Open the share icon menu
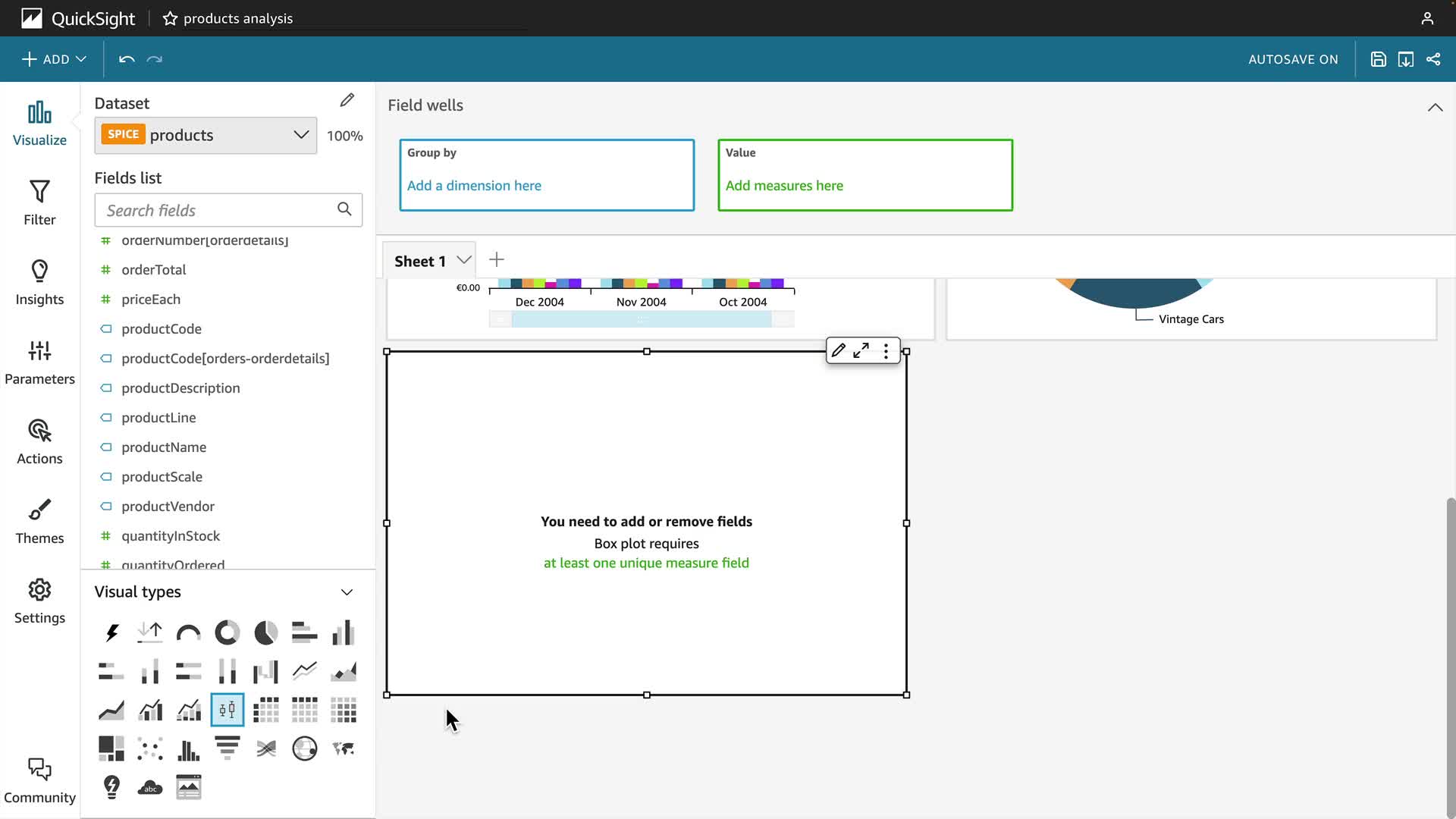Screen dimensions: 1456x819 (x=1433, y=59)
